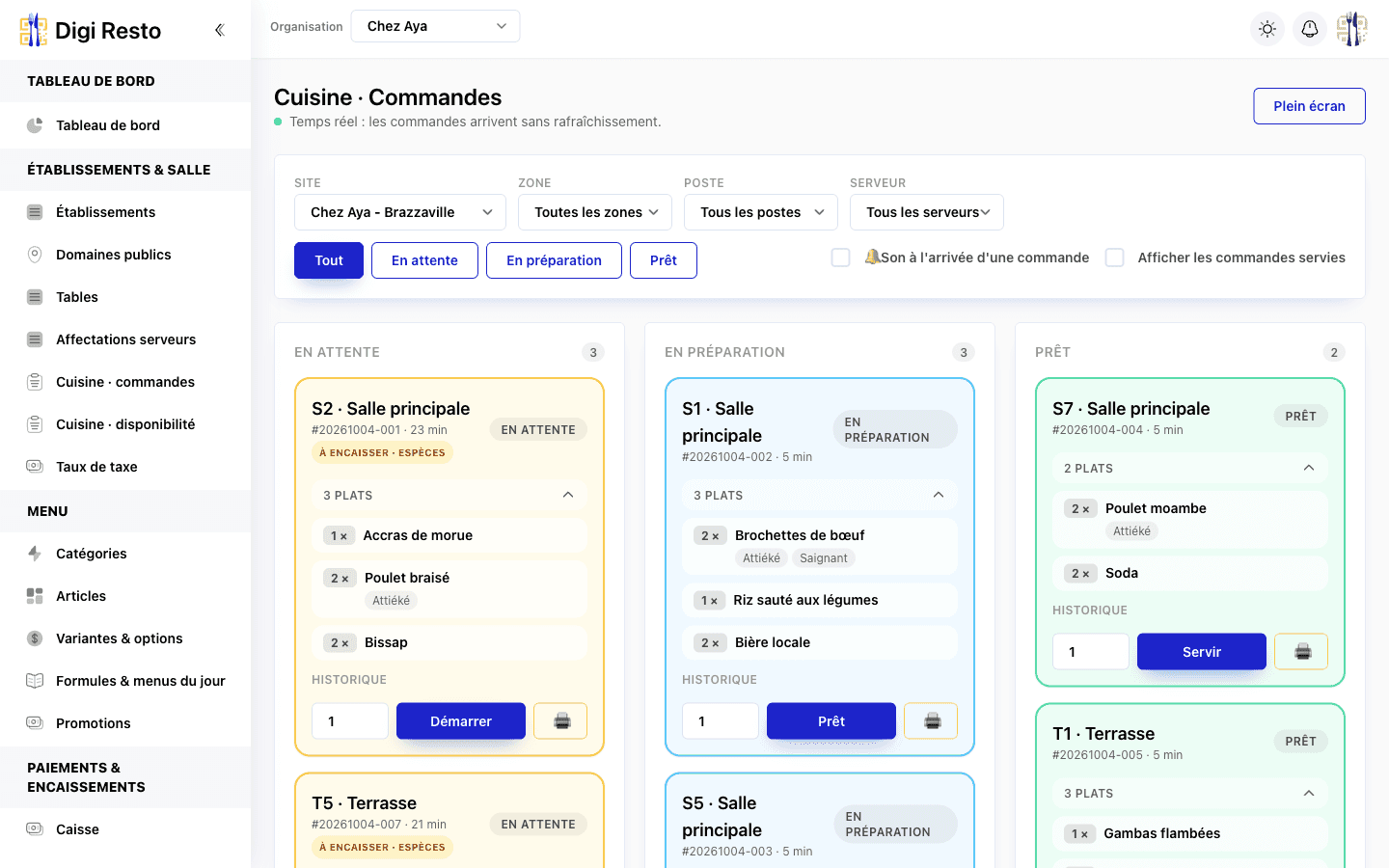1389x868 pixels.
Task: Click the Catégories lightning icon
Action: click(35, 554)
